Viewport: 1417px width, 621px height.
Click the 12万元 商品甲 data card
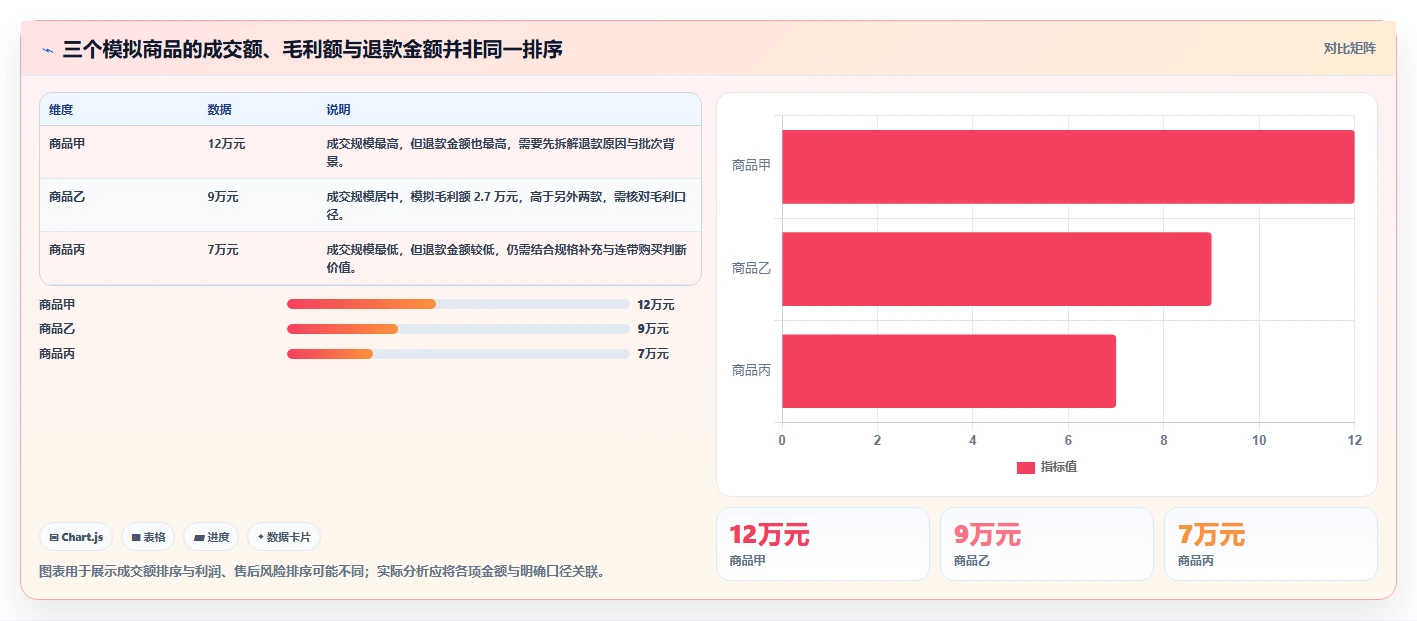click(x=823, y=544)
